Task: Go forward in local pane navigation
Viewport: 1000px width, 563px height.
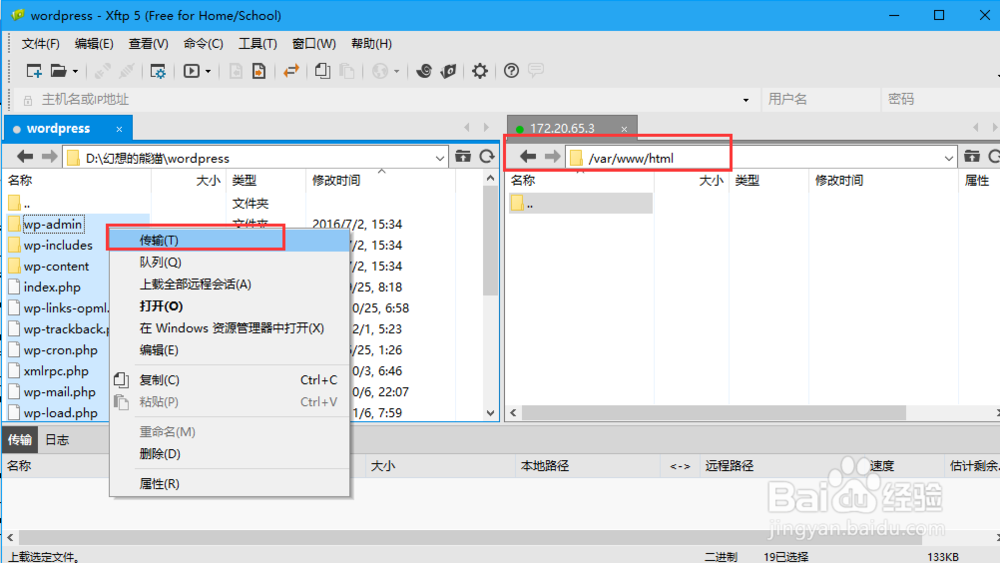Action: [49, 157]
